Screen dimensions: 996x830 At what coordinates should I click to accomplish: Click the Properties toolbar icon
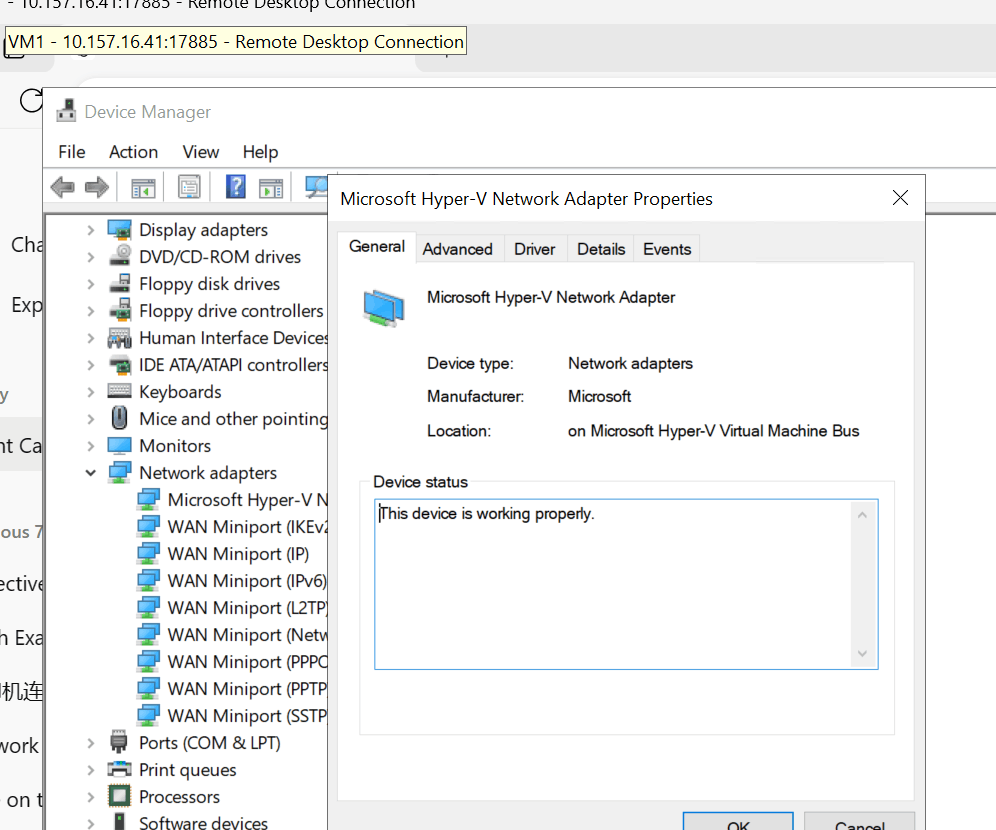(189, 187)
